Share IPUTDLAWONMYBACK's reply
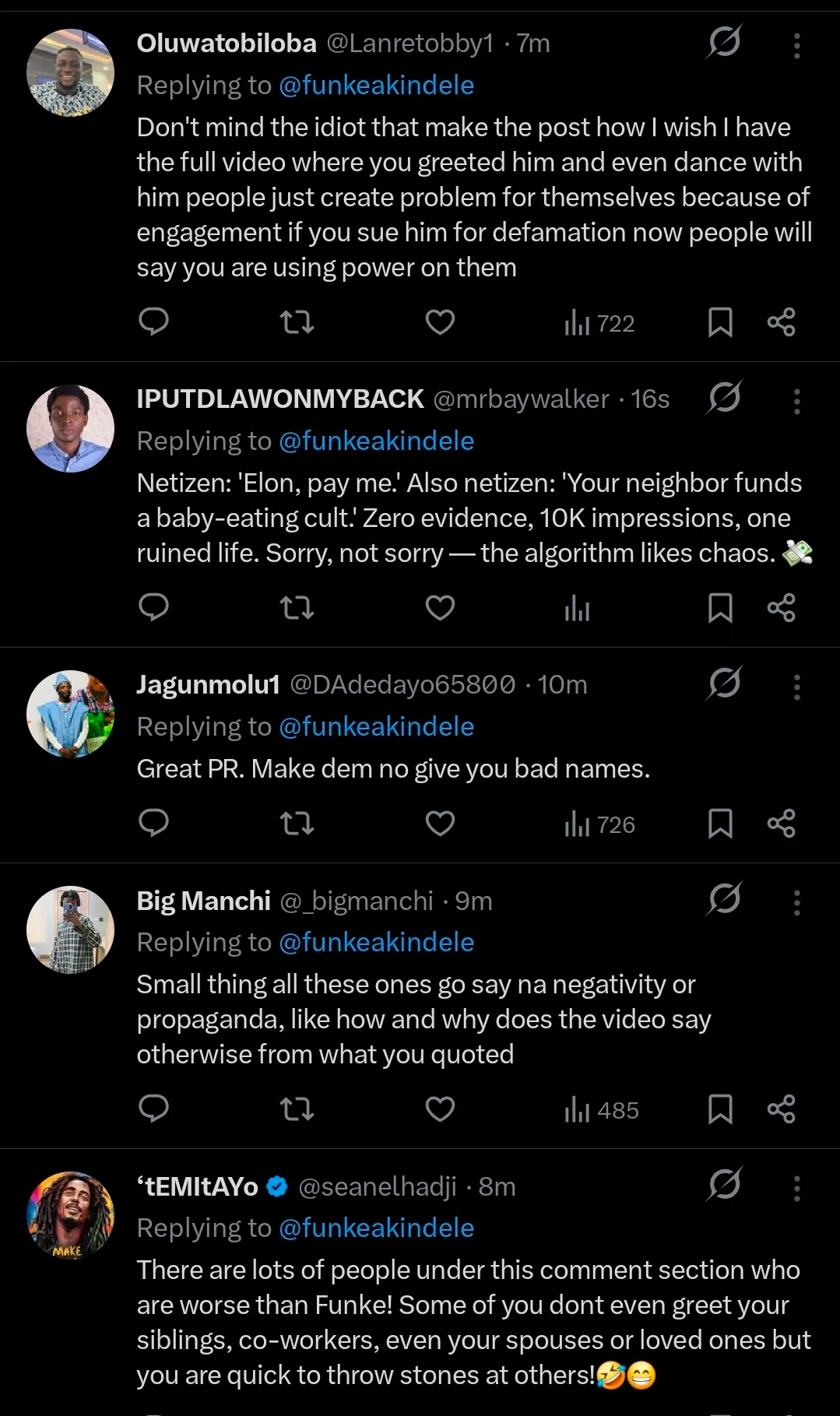Screen dimensions: 840x1416 [x=781, y=607]
